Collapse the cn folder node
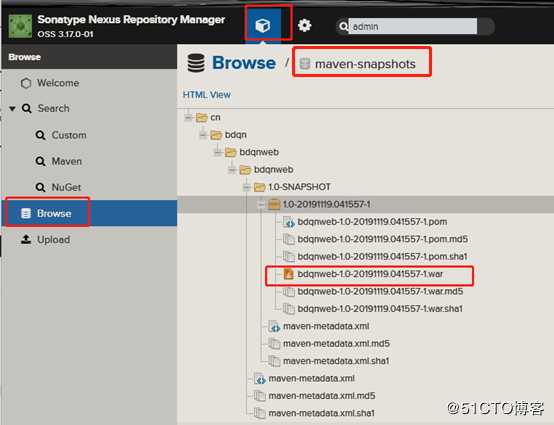554x425 pixels. click(188, 117)
